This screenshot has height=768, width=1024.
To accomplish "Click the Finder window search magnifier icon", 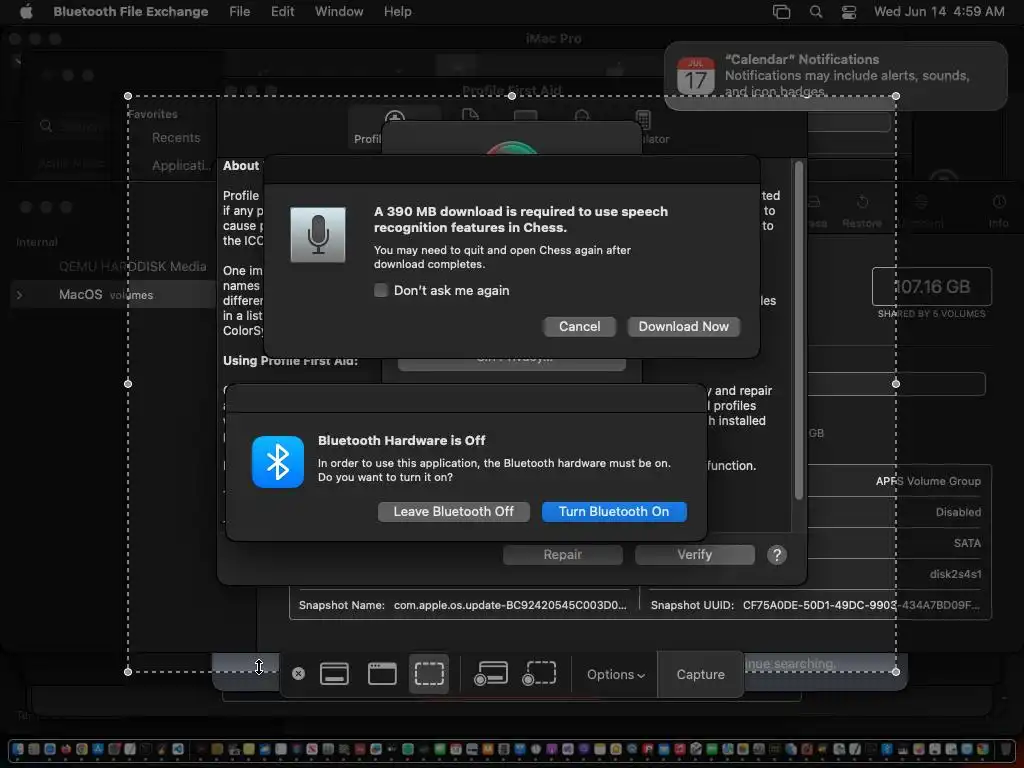I will click(46, 125).
